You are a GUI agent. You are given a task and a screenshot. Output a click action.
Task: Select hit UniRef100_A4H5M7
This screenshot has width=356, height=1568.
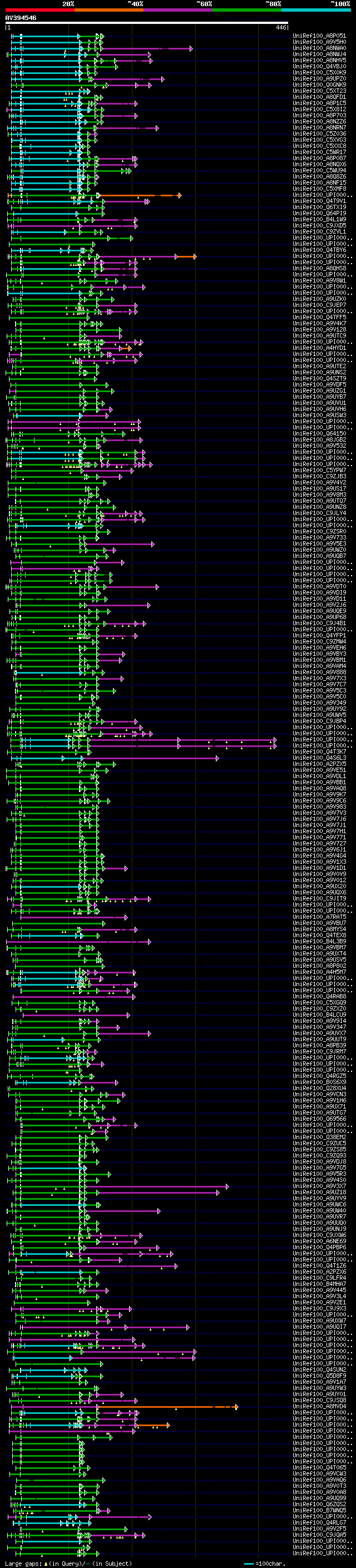[x=319, y=972]
